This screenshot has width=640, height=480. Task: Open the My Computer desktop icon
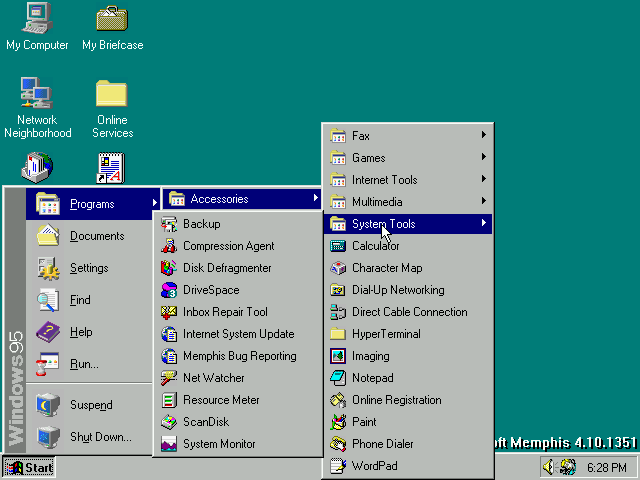tap(37, 27)
